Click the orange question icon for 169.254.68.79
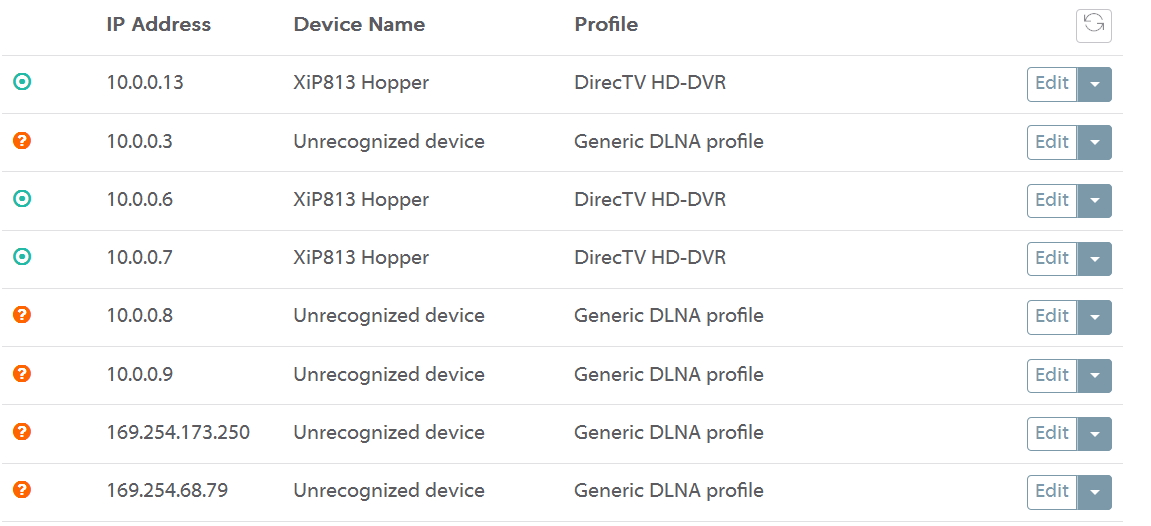Screen dimensions: 1151x526 pos(22,490)
